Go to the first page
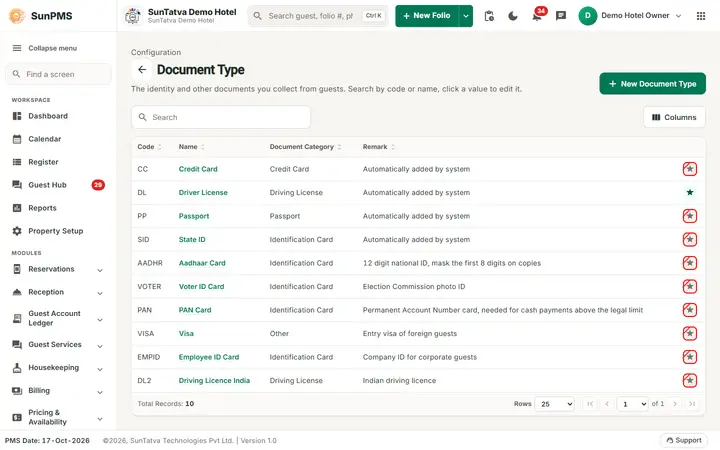 coord(590,404)
